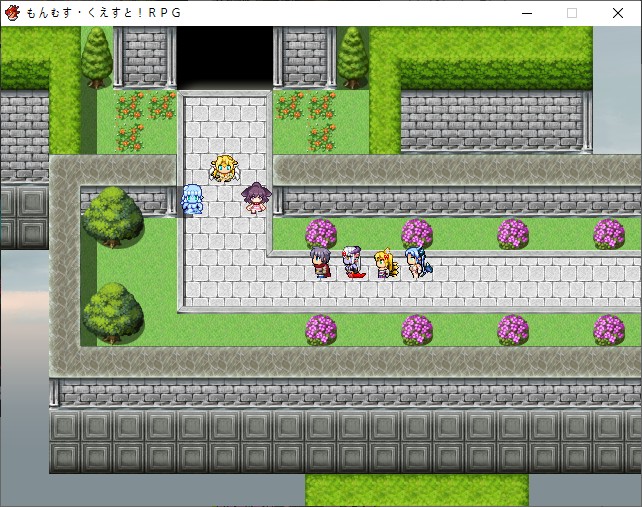
Task: Select the hero with red scarf
Action: coord(321,263)
